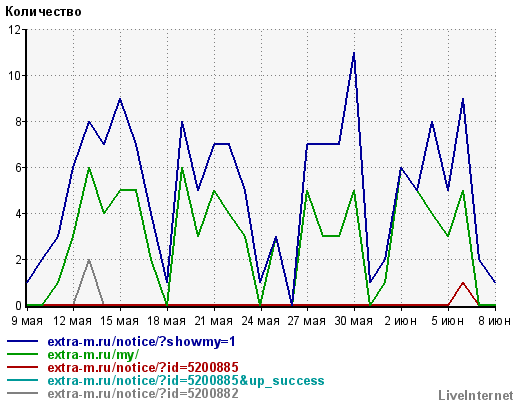Click the blue peak on 30 мая
Image resolution: width=520 pixels, height=405 pixels.
coord(354,53)
